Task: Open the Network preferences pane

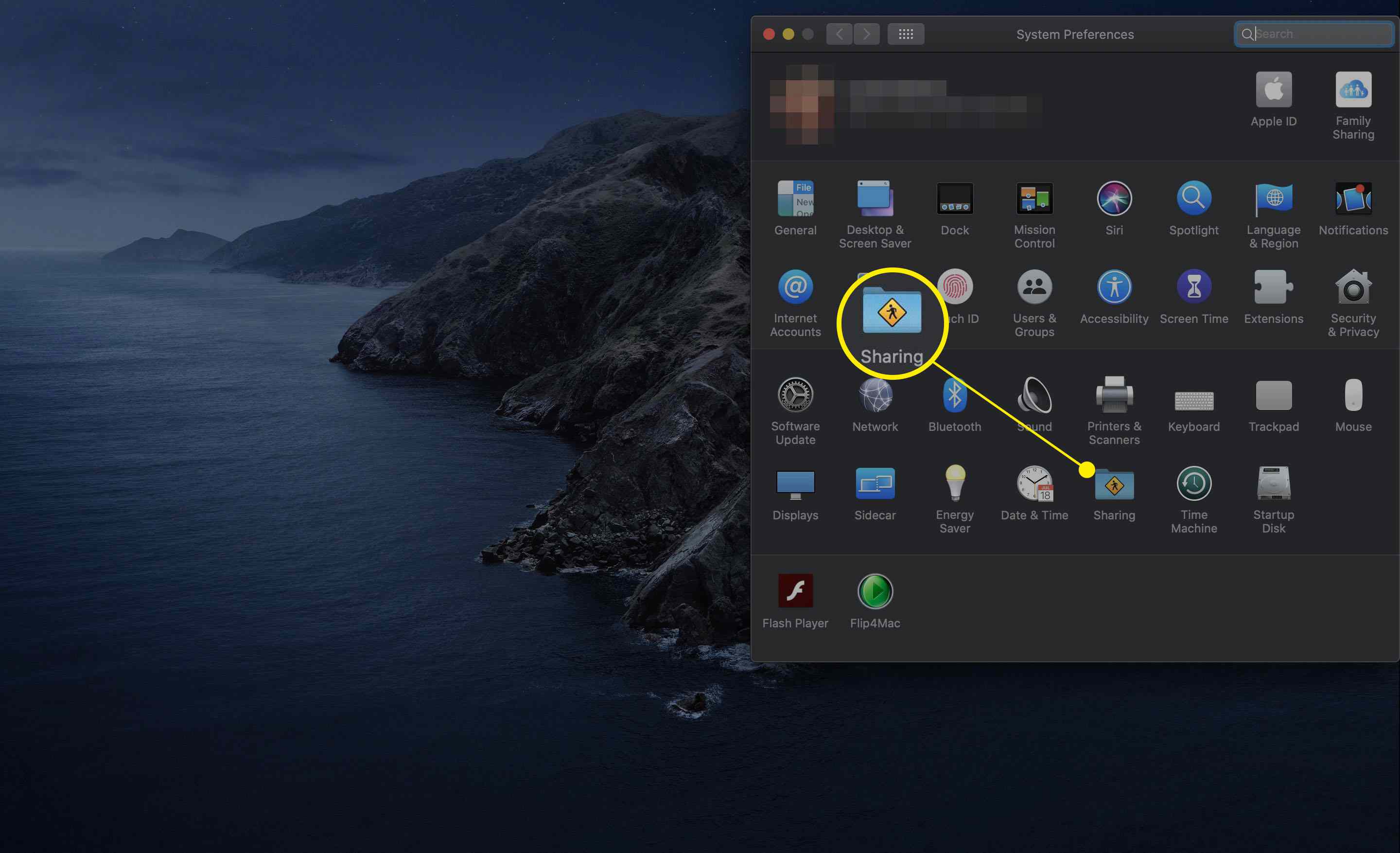Action: [x=875, y=395]
